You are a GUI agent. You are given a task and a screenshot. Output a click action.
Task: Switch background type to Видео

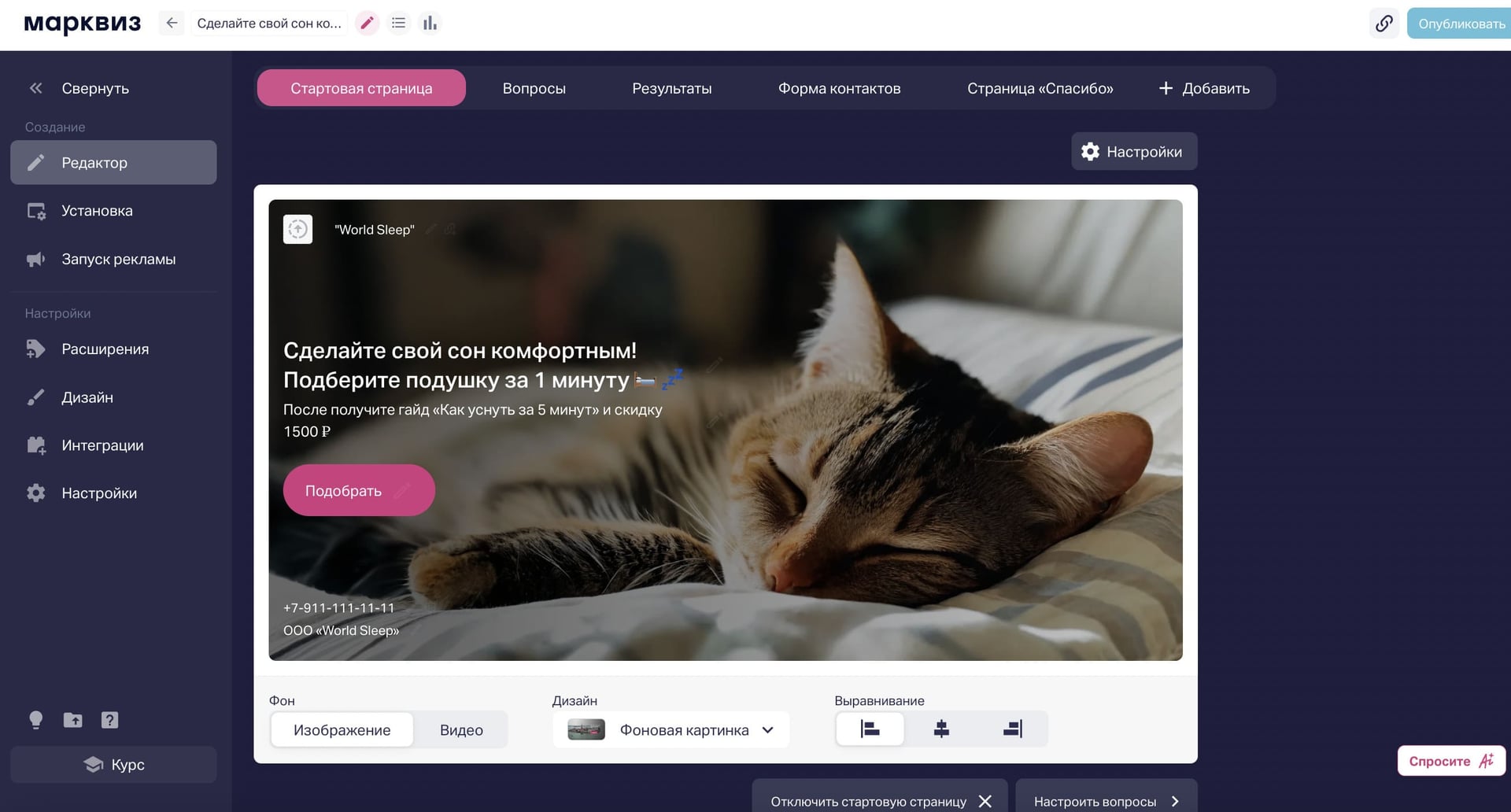tap(461, 730)
